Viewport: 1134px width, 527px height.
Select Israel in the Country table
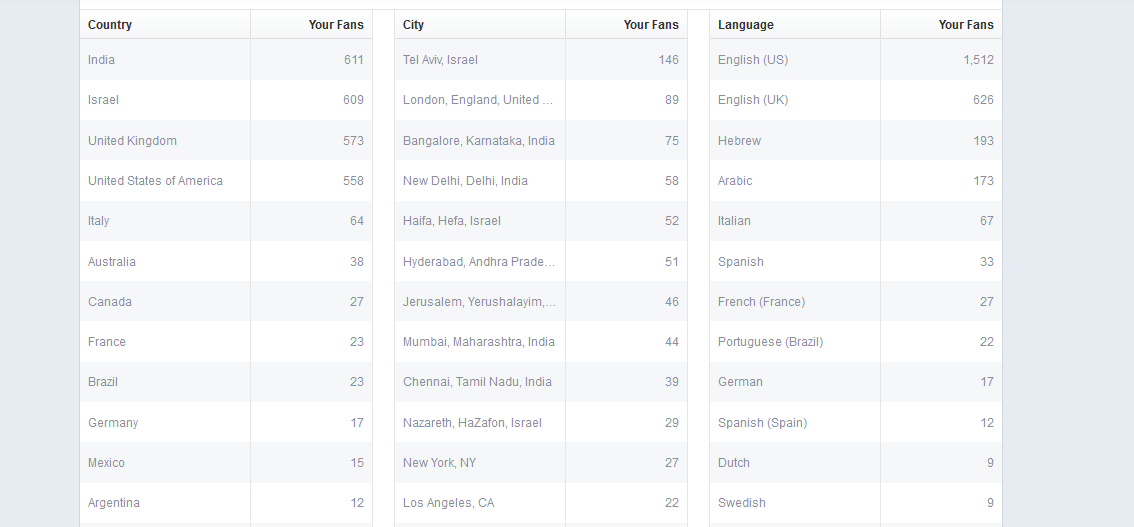tap(104, 100)
